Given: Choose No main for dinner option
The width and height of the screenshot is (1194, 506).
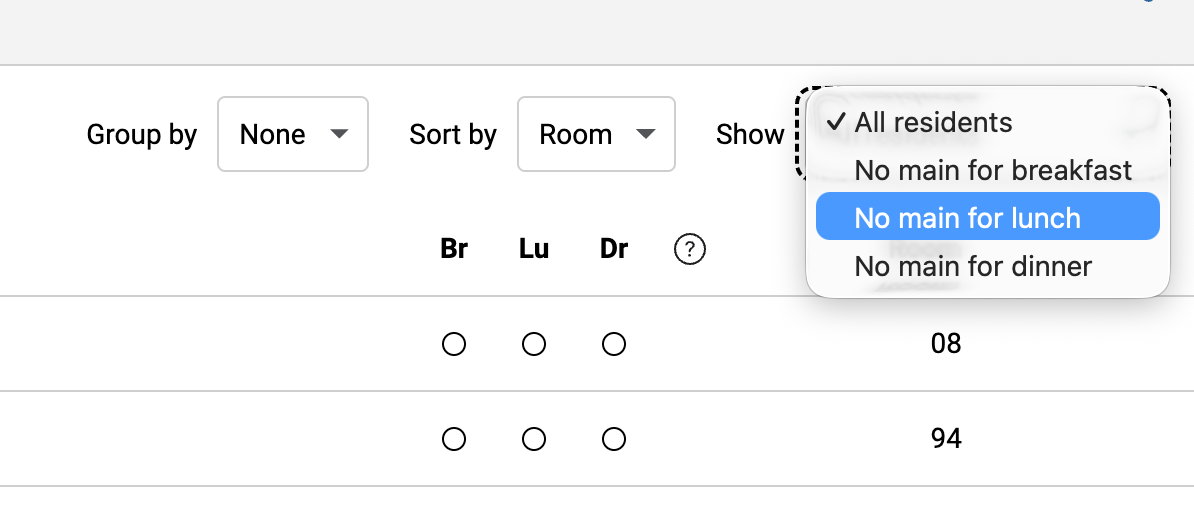Looking at the screenshot, I should tap(973, 266).
